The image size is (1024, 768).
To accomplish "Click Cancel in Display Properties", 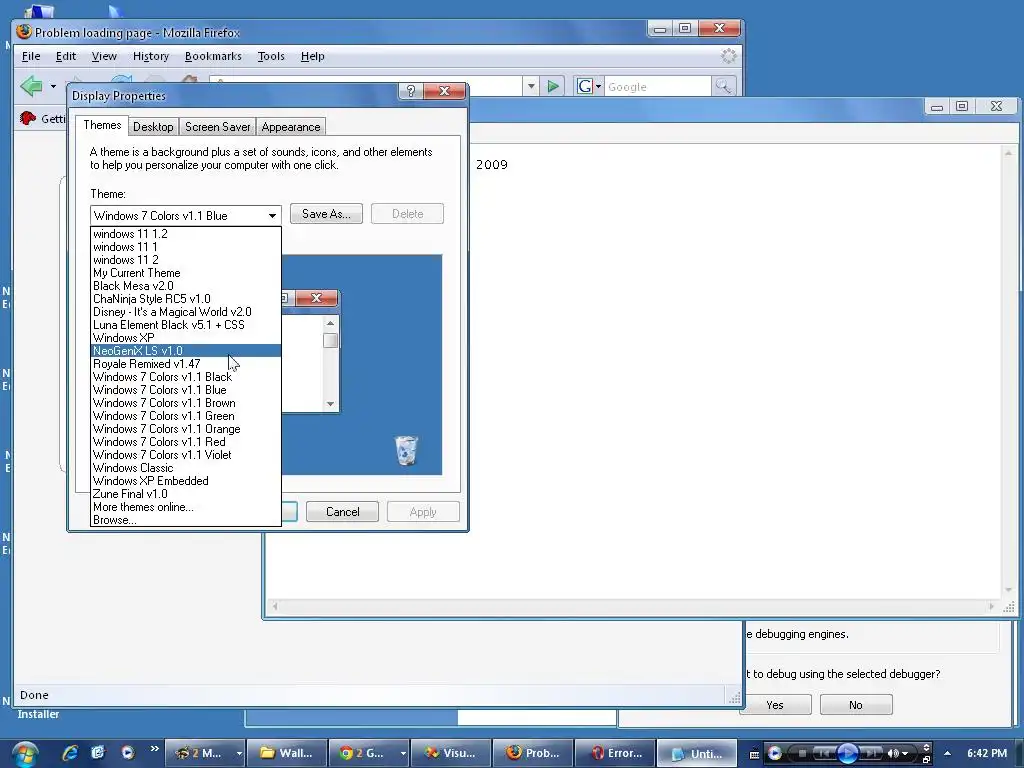I will point(342,512).
